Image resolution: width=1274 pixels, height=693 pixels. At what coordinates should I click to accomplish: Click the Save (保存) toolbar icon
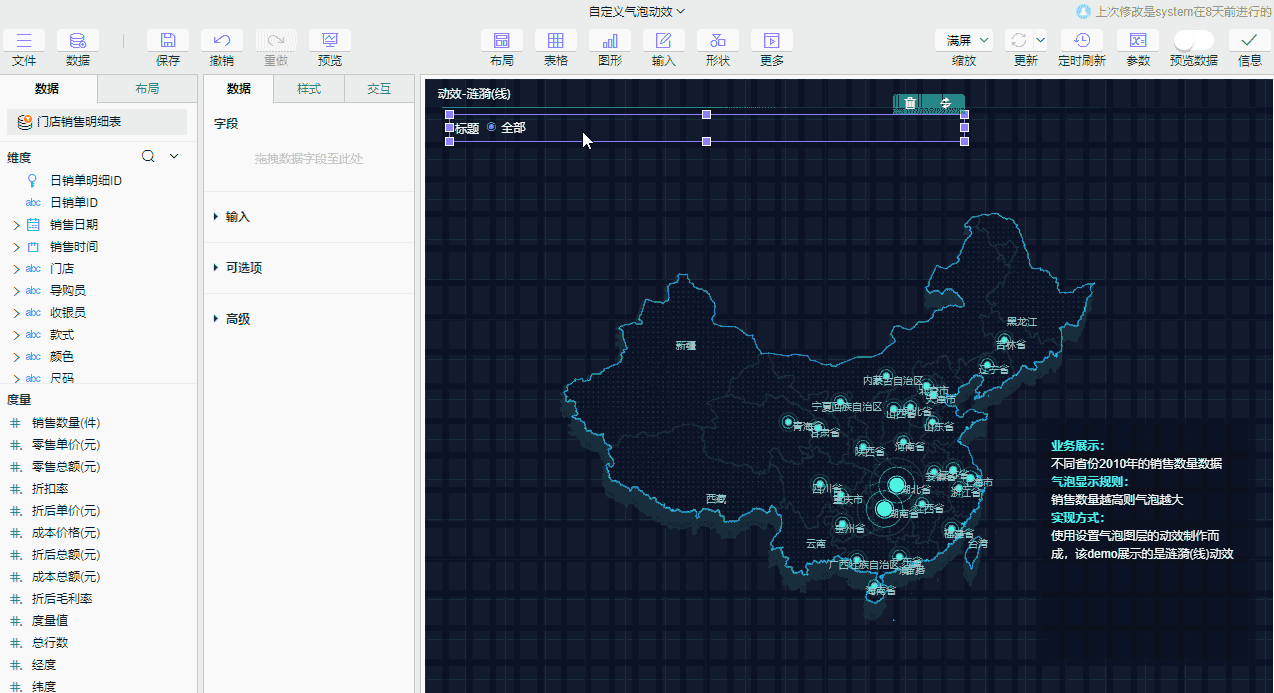(168, 41)
